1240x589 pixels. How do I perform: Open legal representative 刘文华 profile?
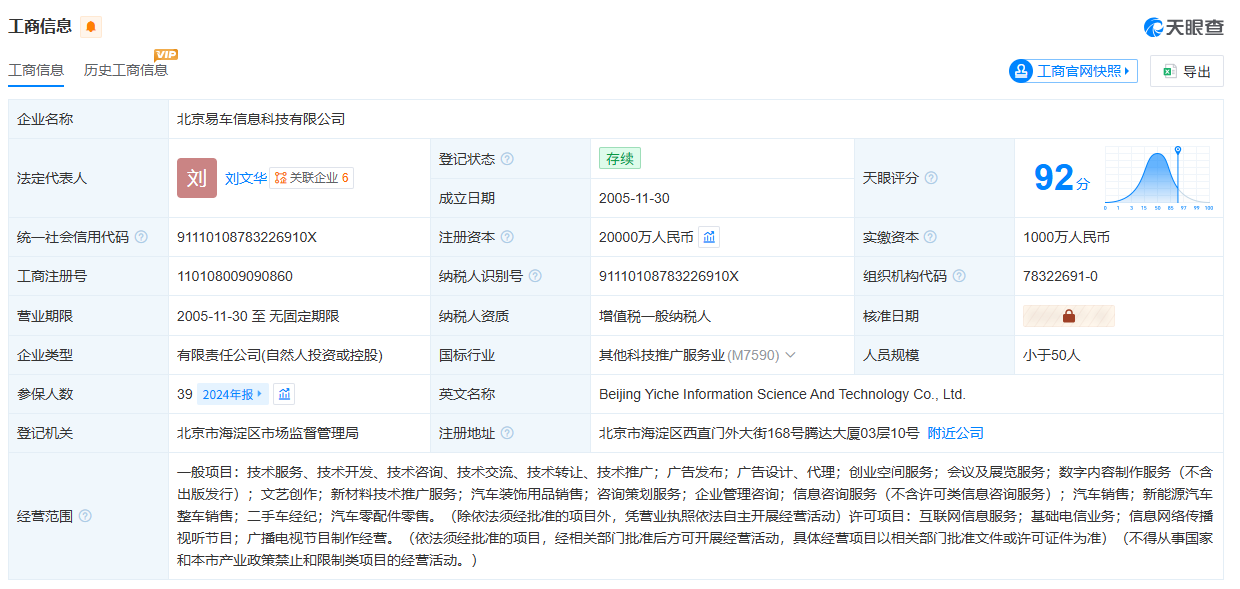point(246,178)
